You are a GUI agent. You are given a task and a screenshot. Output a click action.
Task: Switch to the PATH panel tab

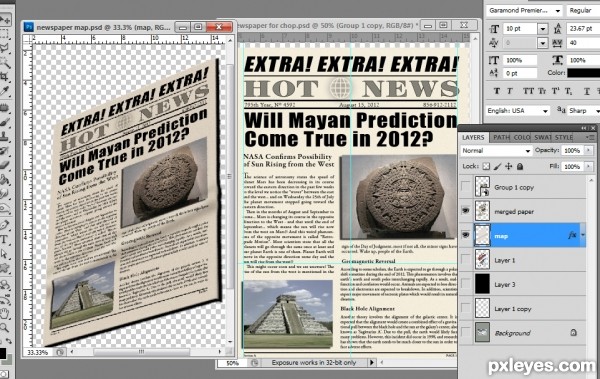[501, 137]
